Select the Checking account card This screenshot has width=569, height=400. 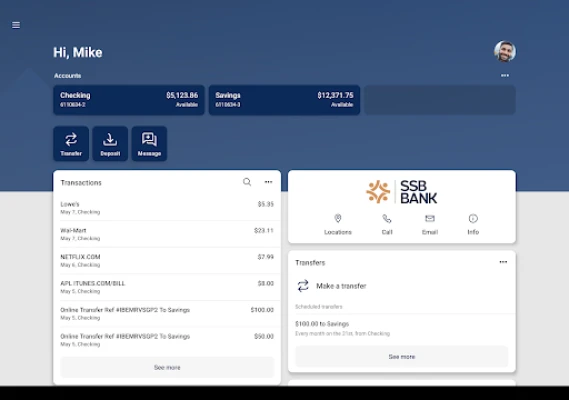pos(129,100)
